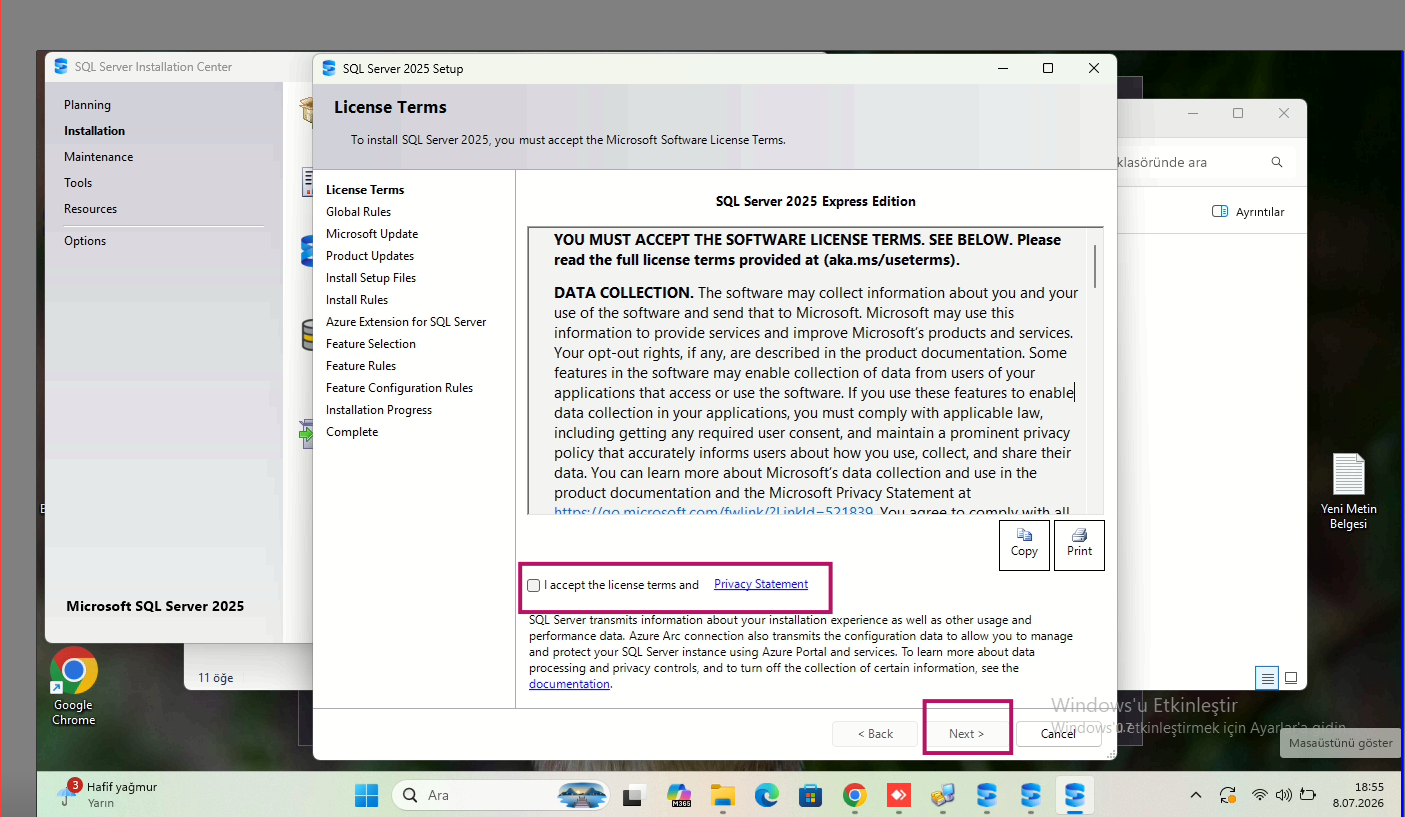Open Installation in SQL Server Installation Center
The image size is (1405, 817).
pyautogui.click(x=94, y=131)
